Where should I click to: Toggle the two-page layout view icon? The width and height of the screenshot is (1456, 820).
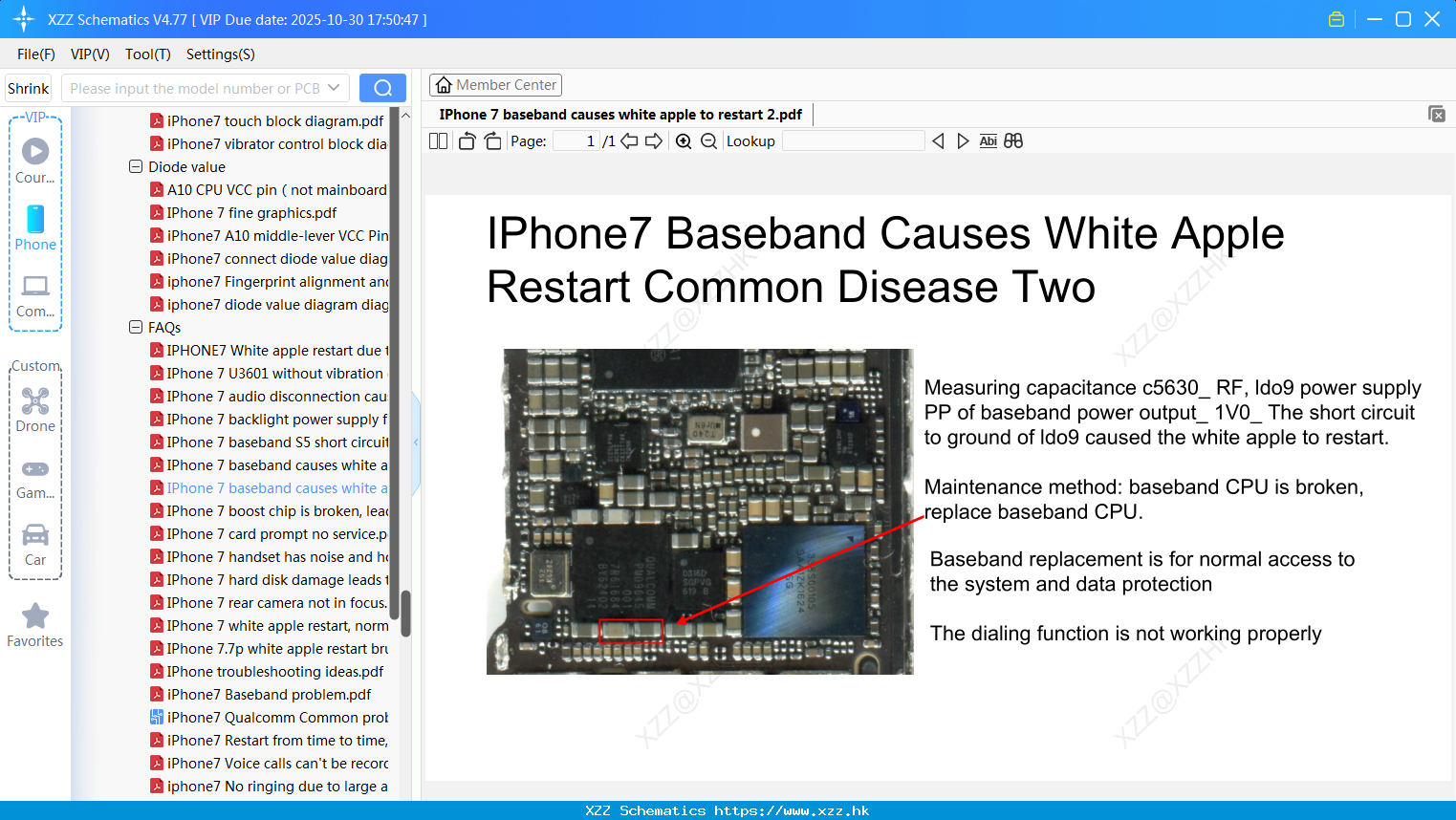438,141
